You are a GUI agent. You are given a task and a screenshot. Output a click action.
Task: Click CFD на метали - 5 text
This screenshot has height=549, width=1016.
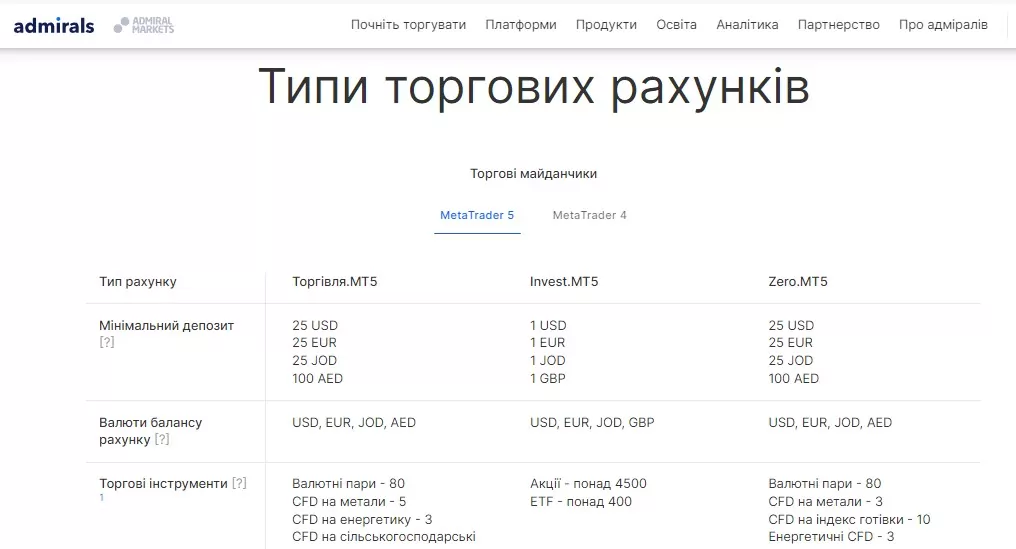[x=349, y=502]
